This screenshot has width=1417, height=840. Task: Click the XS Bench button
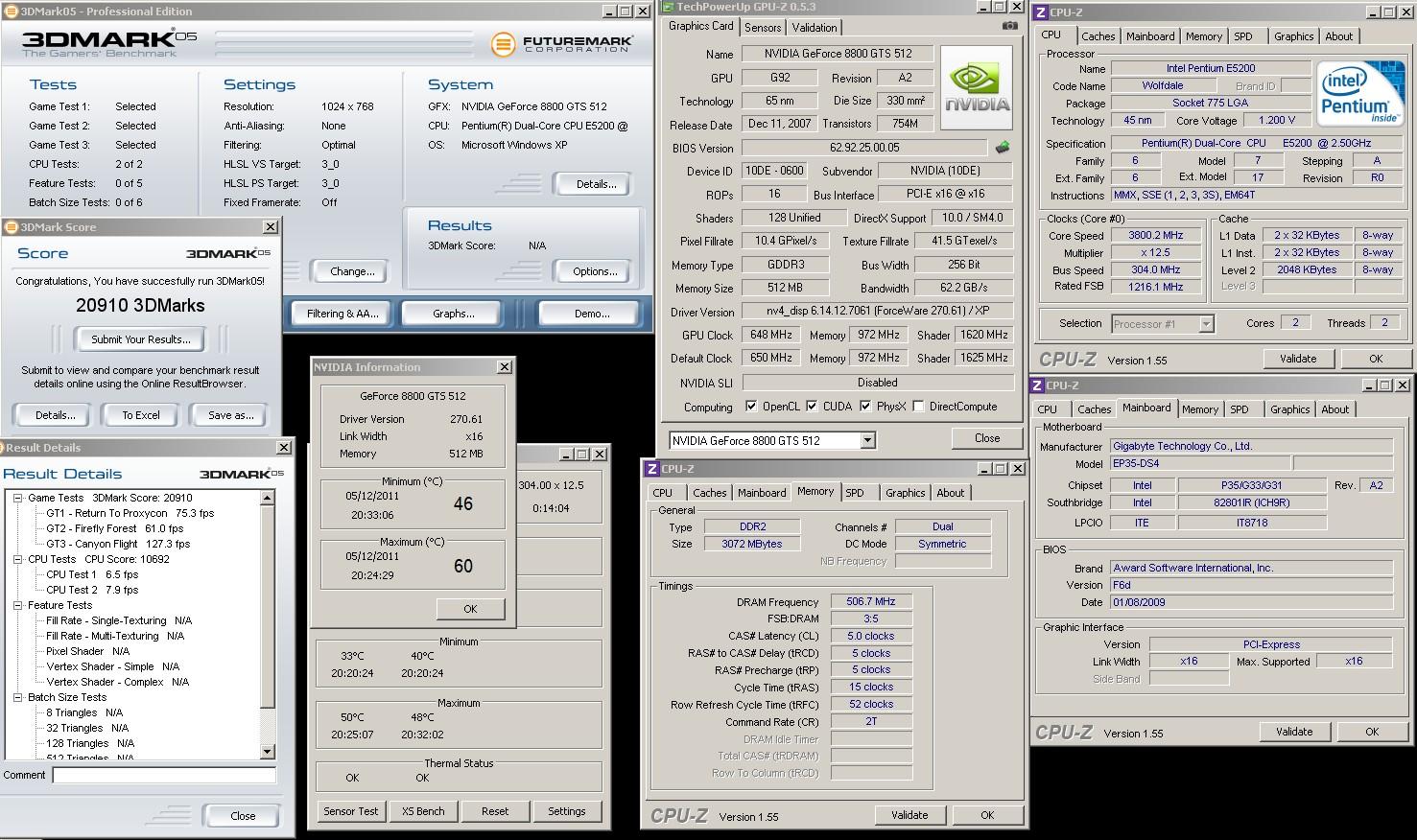(423, 811)
